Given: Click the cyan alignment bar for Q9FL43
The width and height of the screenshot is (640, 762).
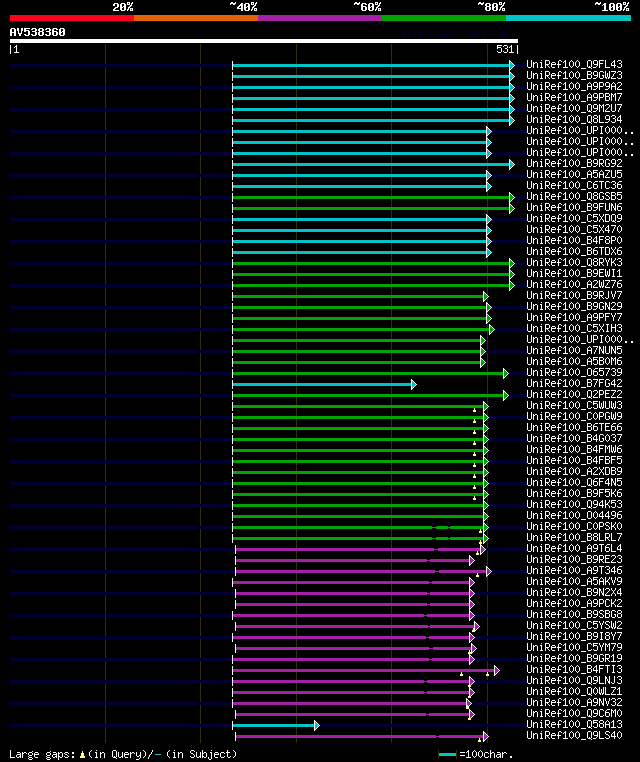Looking at the screenshot, I should (371, 65).
